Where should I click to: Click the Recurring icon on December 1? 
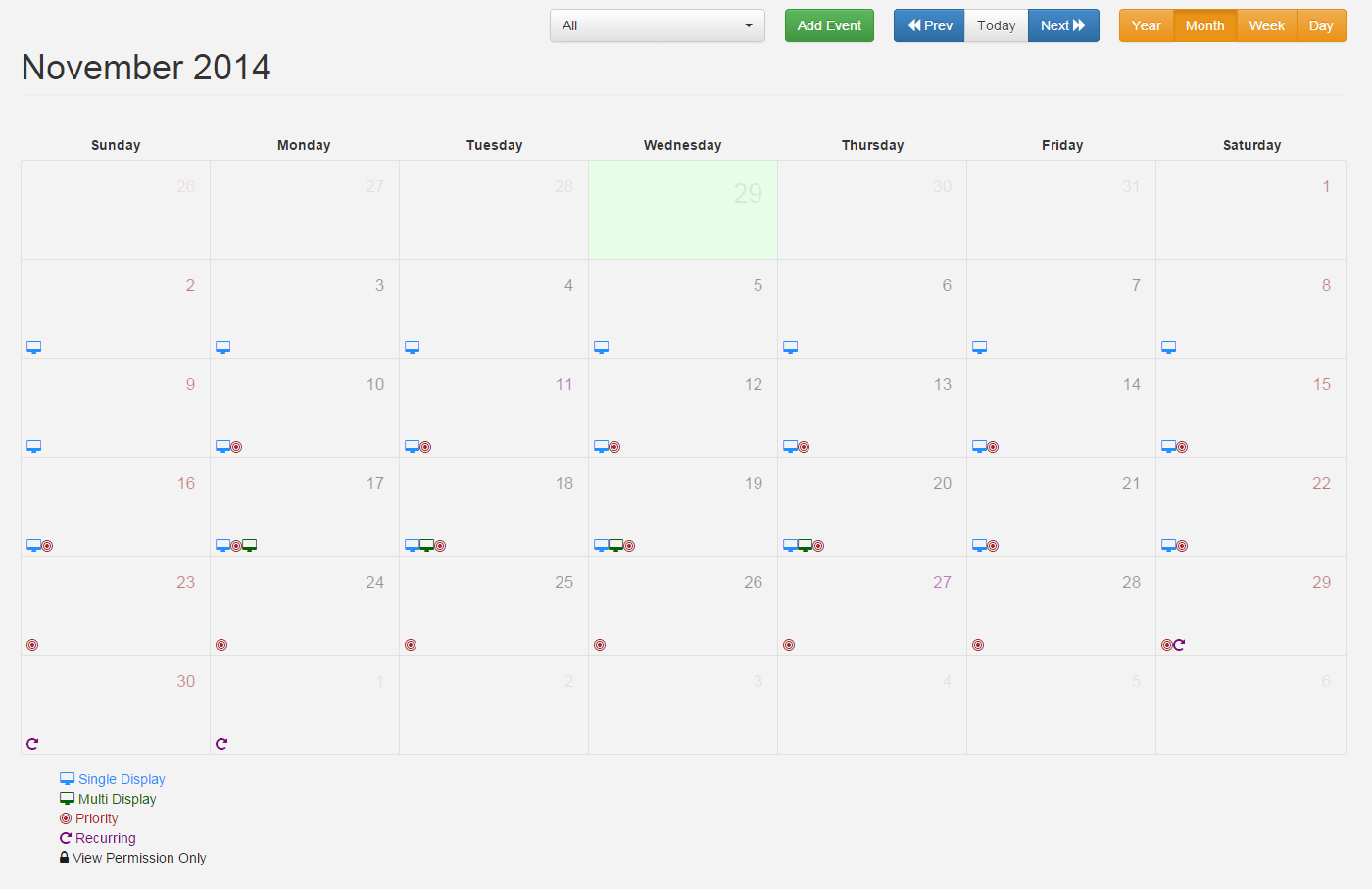221,743
